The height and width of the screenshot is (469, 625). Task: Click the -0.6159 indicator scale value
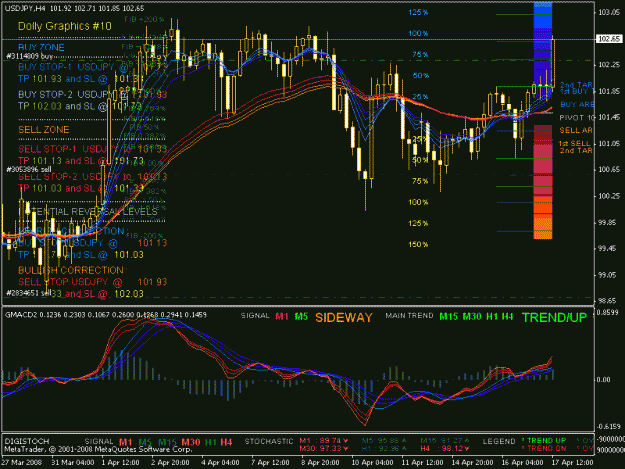coord(609,426)
